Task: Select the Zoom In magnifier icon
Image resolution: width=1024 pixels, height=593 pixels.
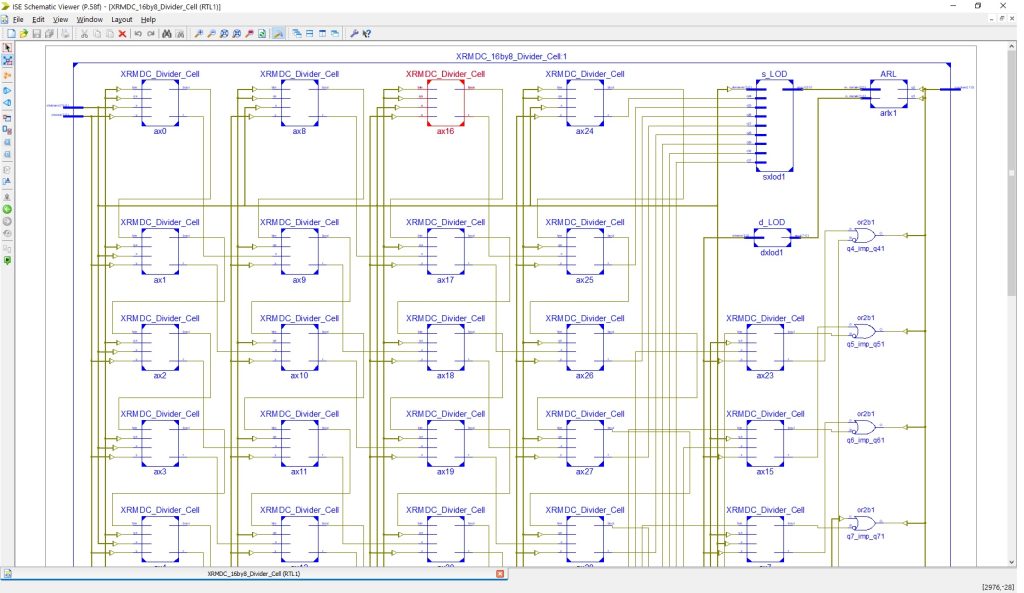Action: pos(202,33)
